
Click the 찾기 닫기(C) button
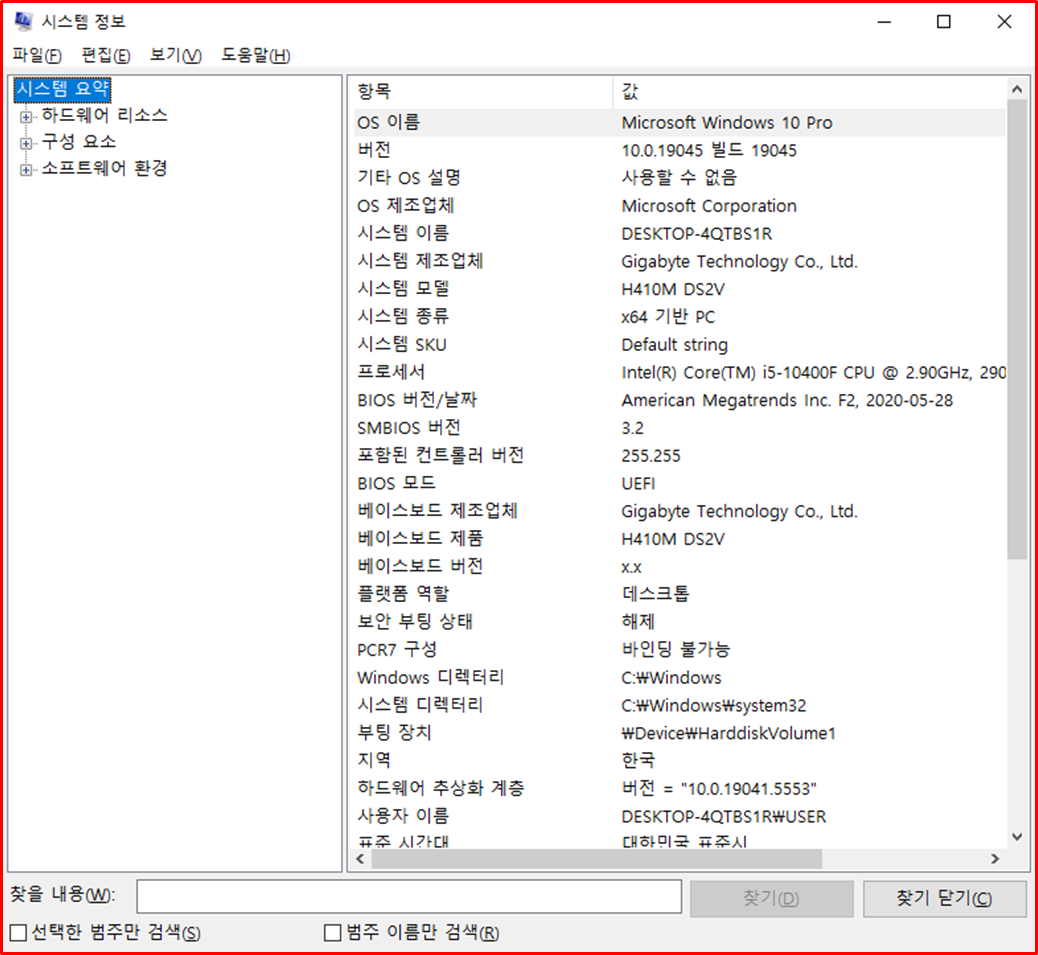click(944, 898)
